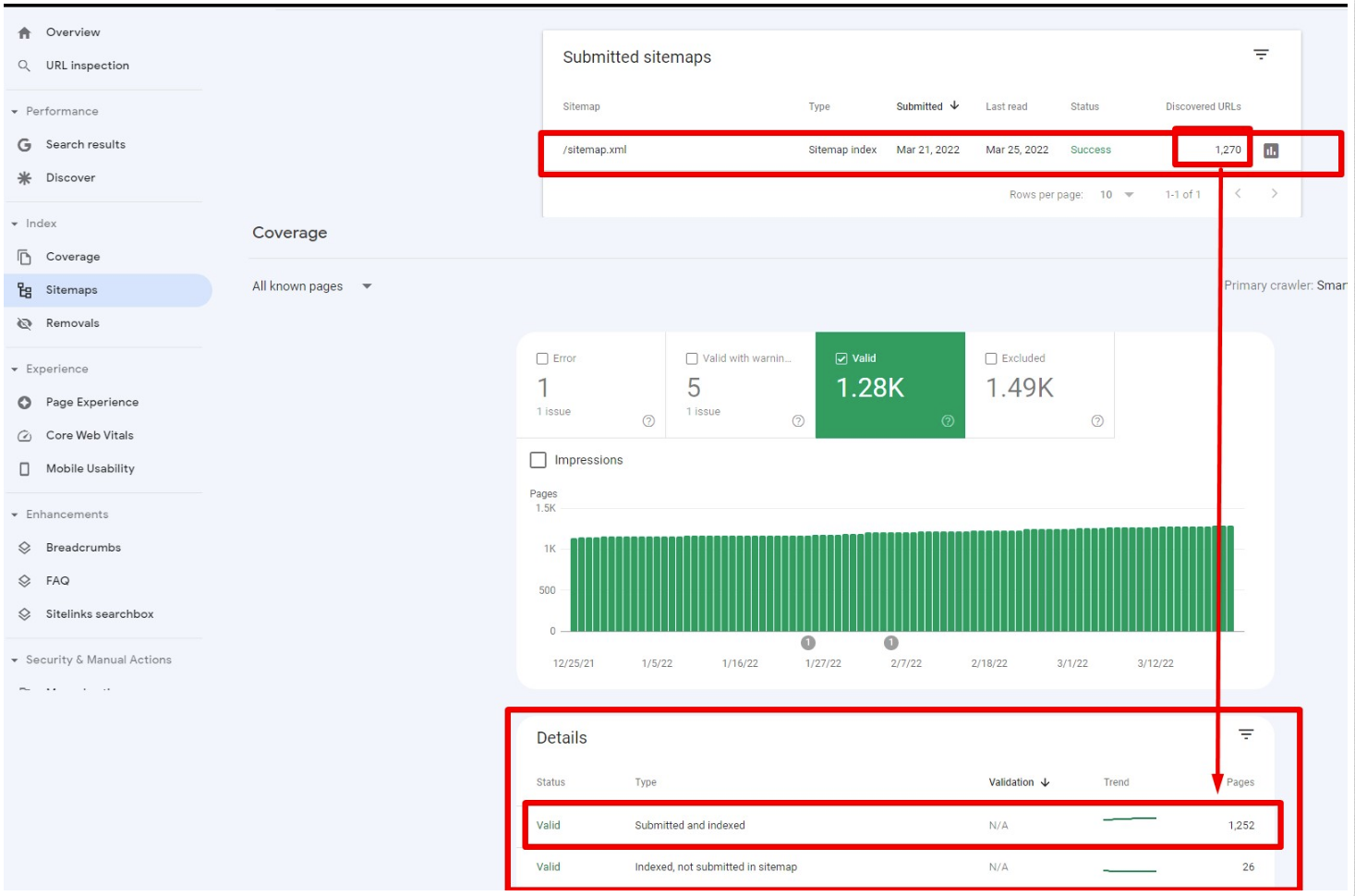This screenshot has height=896, width=1355.
Task: Select the Discover report icon
Action: [x=23, y=177]
